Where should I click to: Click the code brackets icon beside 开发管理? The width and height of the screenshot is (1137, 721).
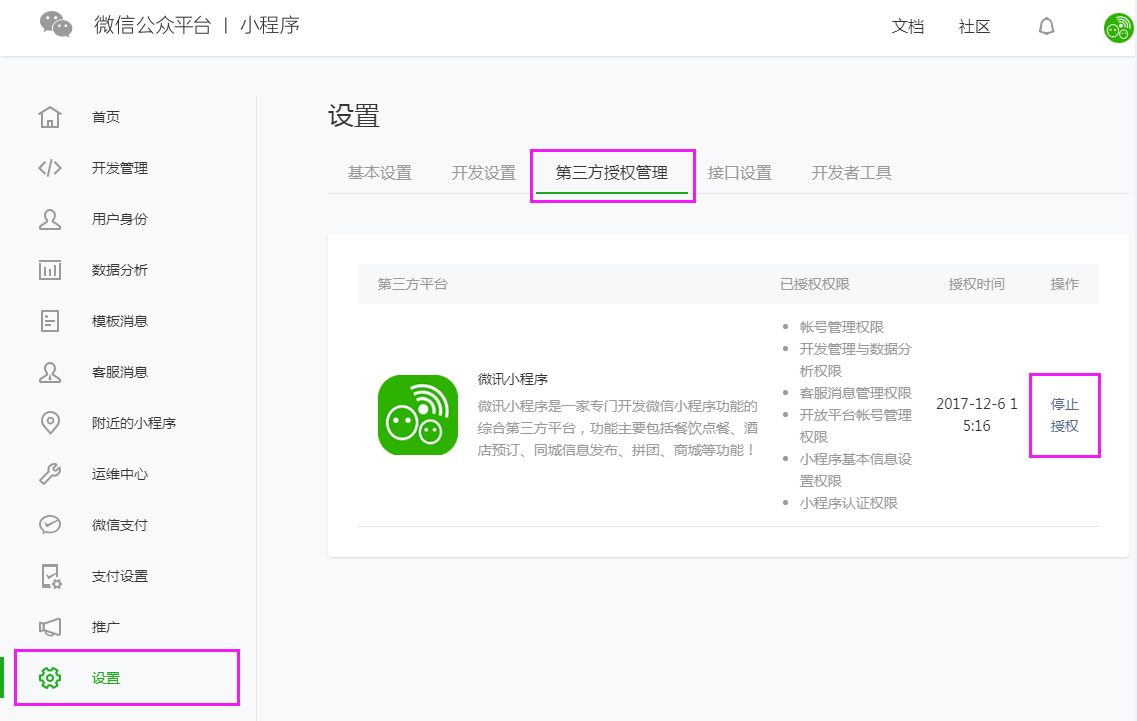[x=50, y=168]
